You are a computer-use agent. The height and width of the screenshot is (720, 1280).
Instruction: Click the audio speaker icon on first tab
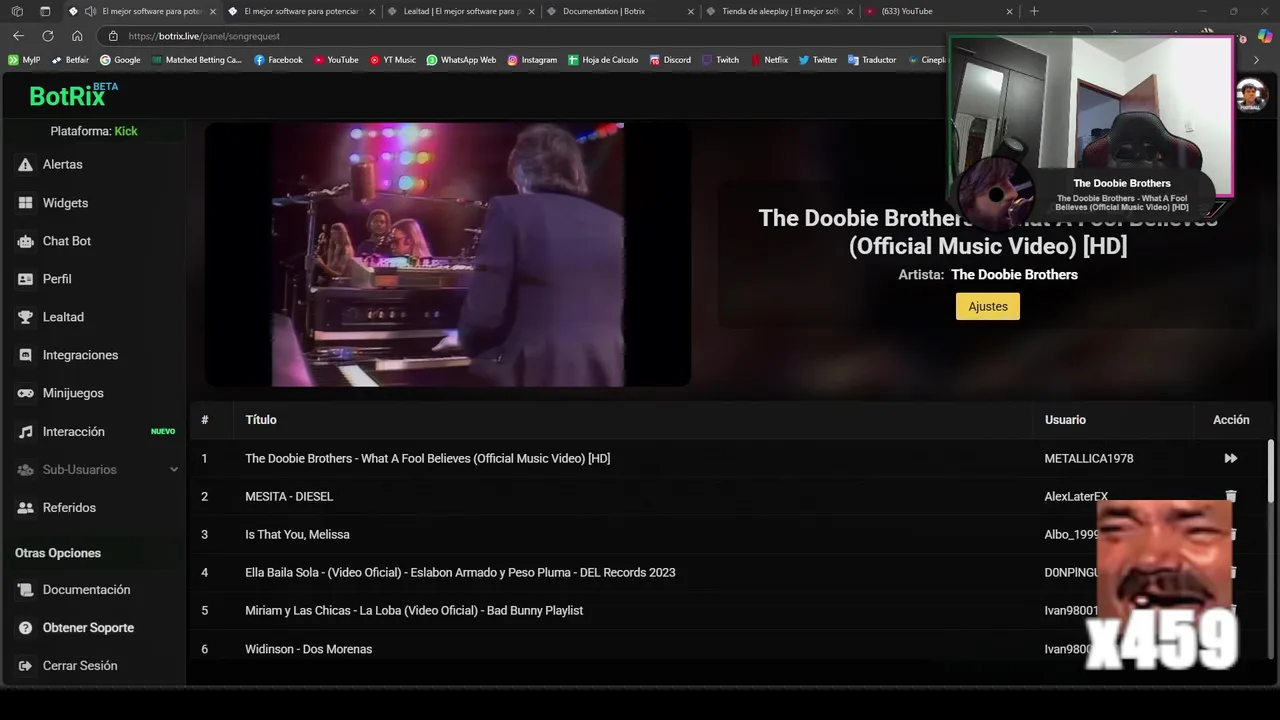tap(91, 11)
